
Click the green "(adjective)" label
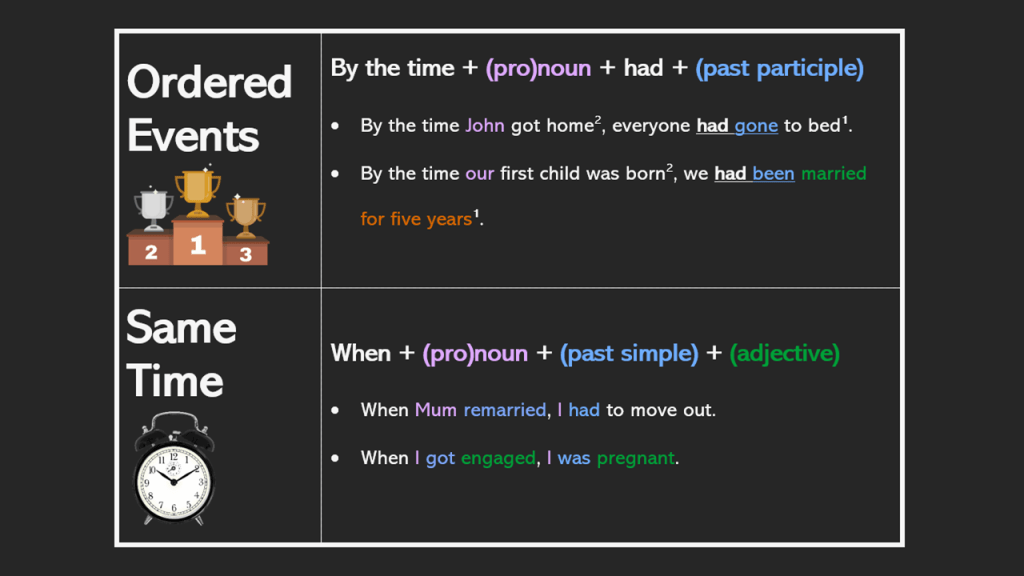click(x=784, y=353)
